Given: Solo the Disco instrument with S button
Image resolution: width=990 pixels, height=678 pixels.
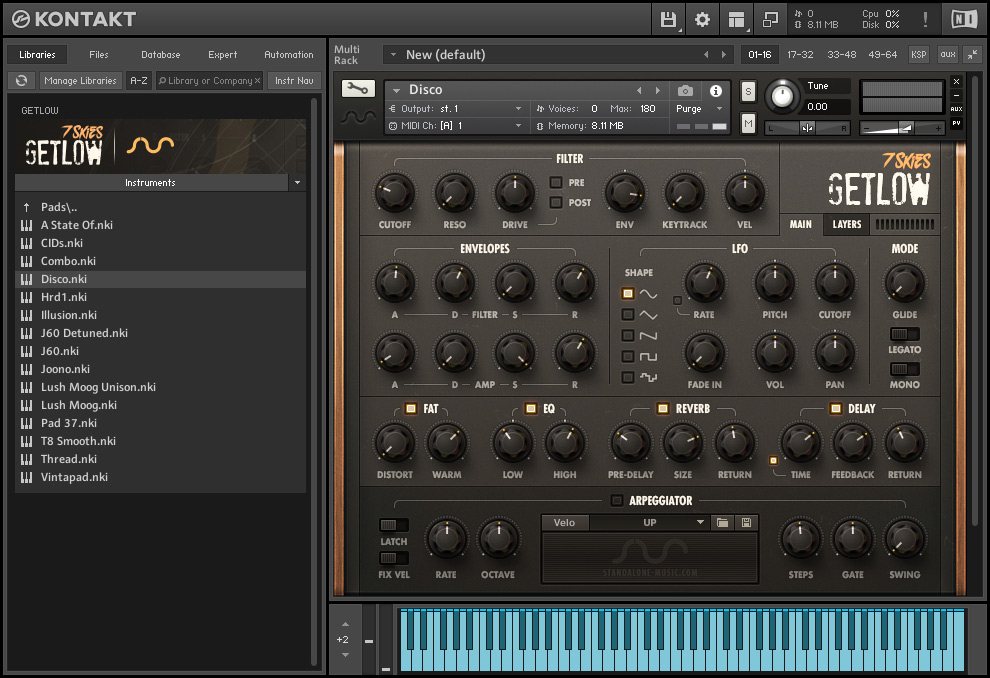Looking at the screenshot, I should click(x=748, y=92).
